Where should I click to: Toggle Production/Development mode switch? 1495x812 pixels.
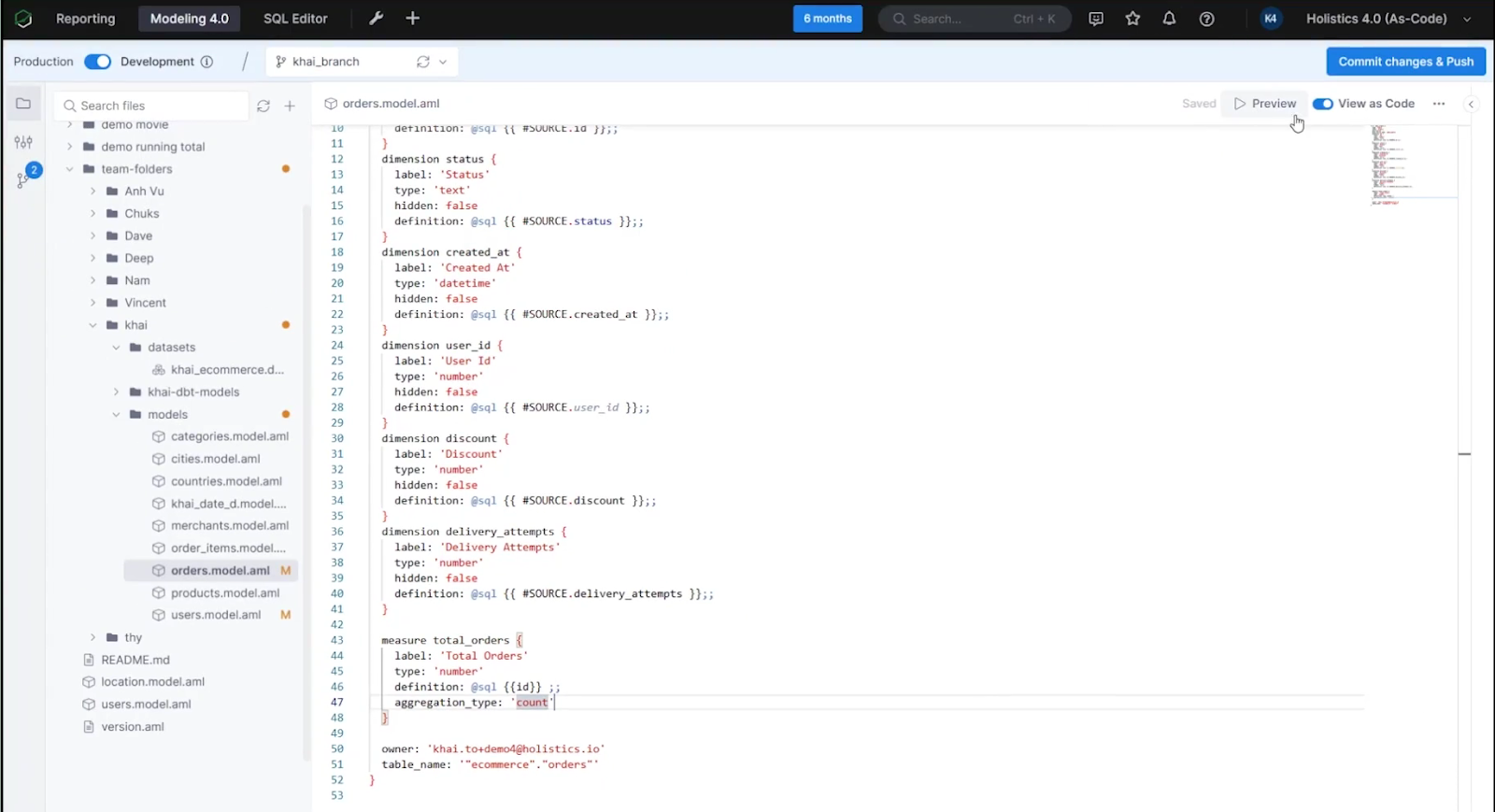click(97, 62)
